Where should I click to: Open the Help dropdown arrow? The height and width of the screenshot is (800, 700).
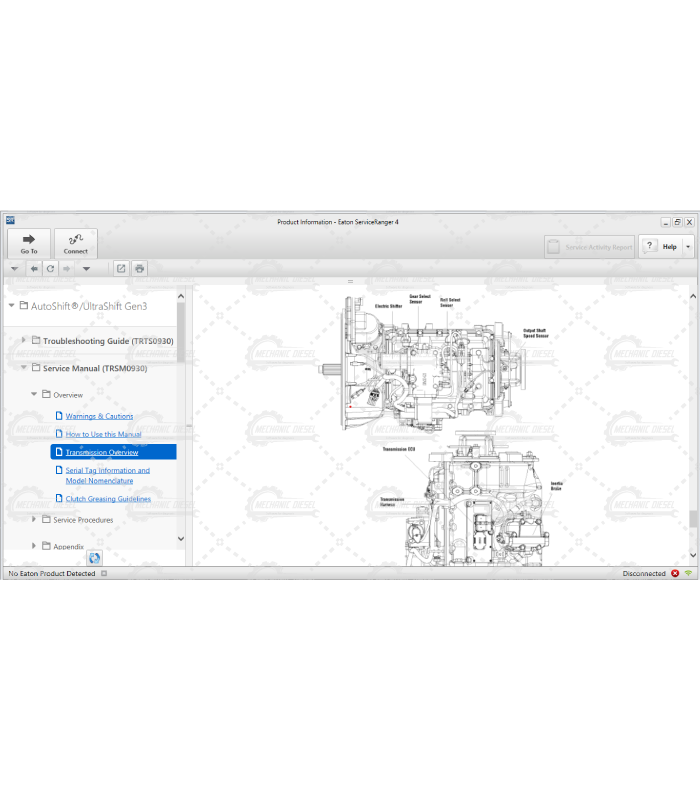pos(687,246)
